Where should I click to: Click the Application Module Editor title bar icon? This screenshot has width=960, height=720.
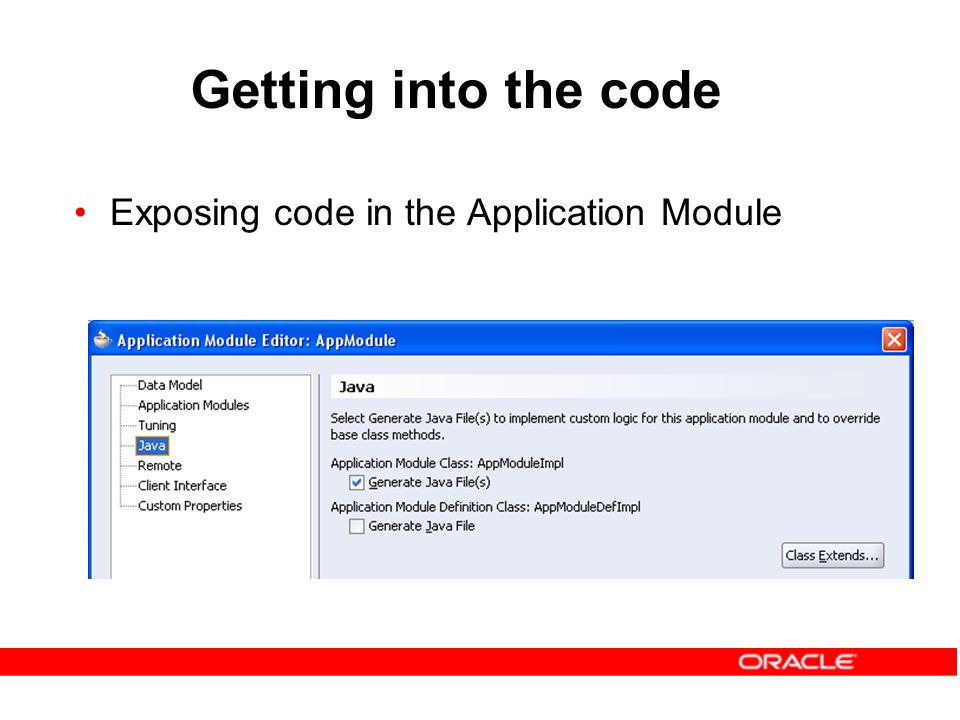[102, 340]
